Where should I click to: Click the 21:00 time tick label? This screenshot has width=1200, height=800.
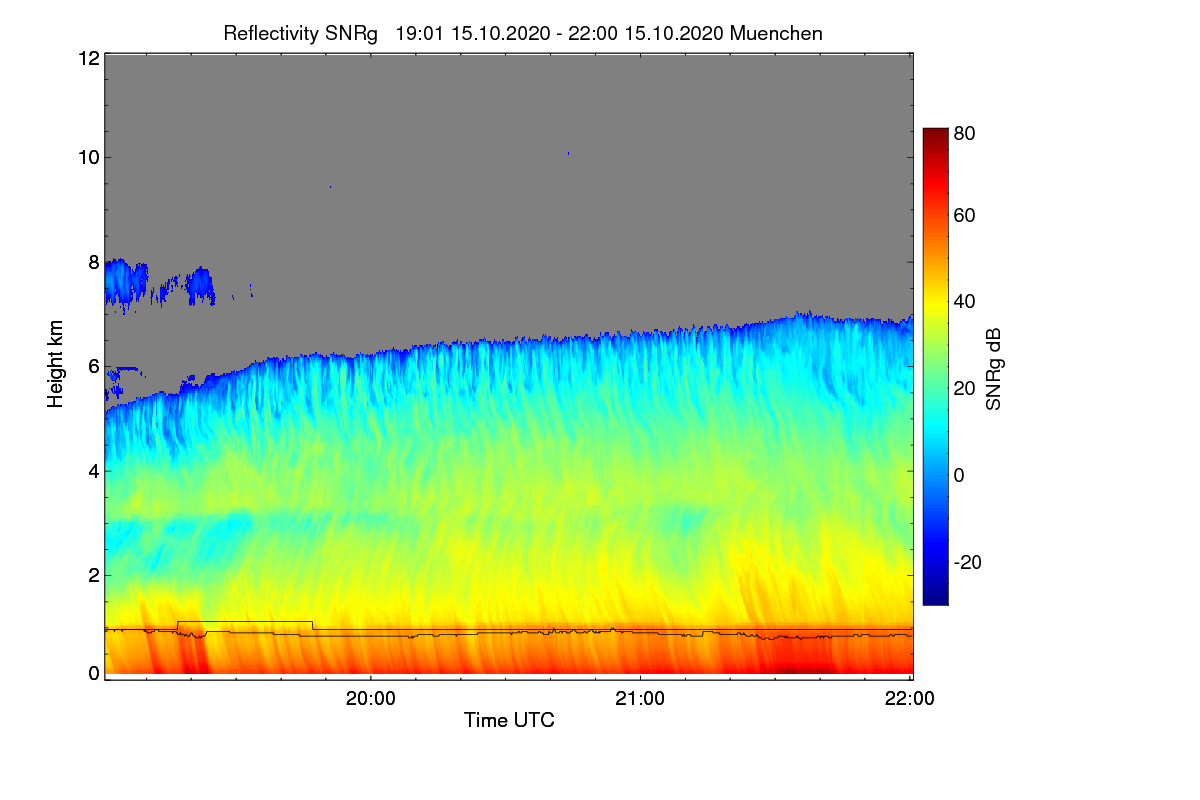click(640, 700)
